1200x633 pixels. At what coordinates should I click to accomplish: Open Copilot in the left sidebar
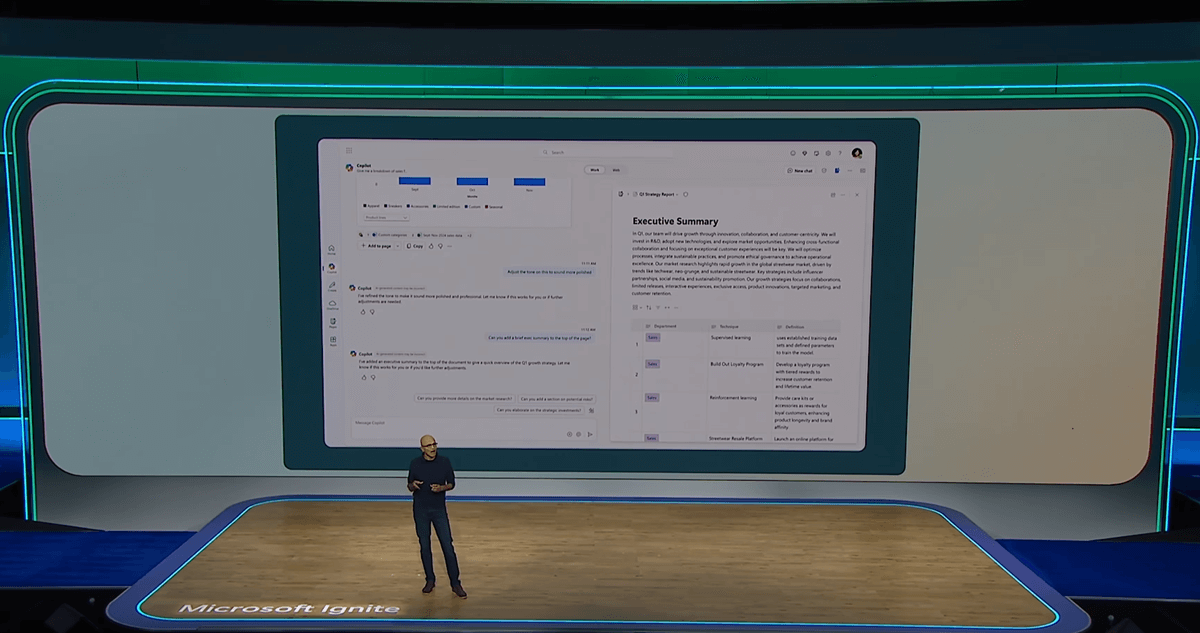[x=331, y=268]
